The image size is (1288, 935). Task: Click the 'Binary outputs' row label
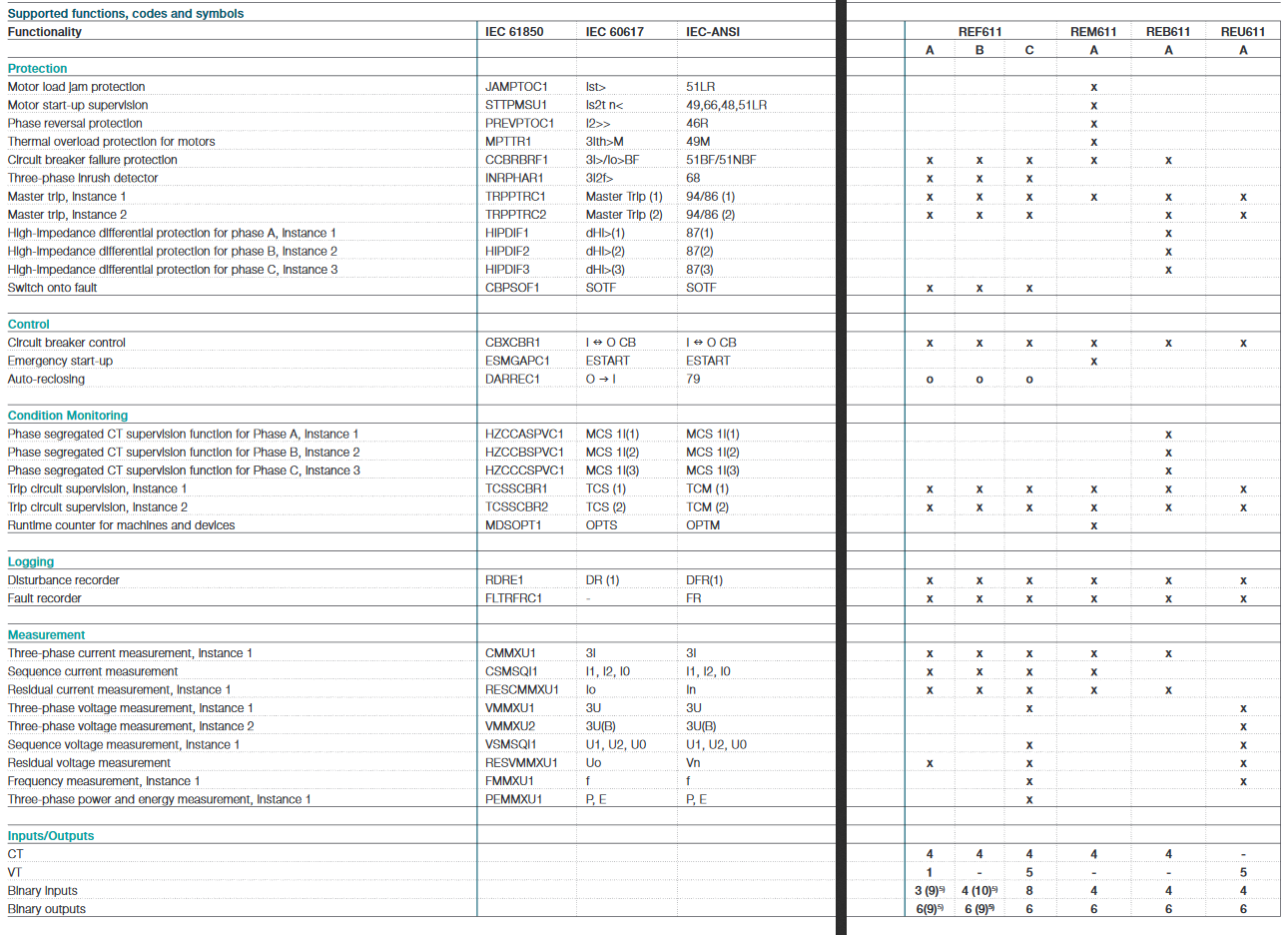coord(46,909)
